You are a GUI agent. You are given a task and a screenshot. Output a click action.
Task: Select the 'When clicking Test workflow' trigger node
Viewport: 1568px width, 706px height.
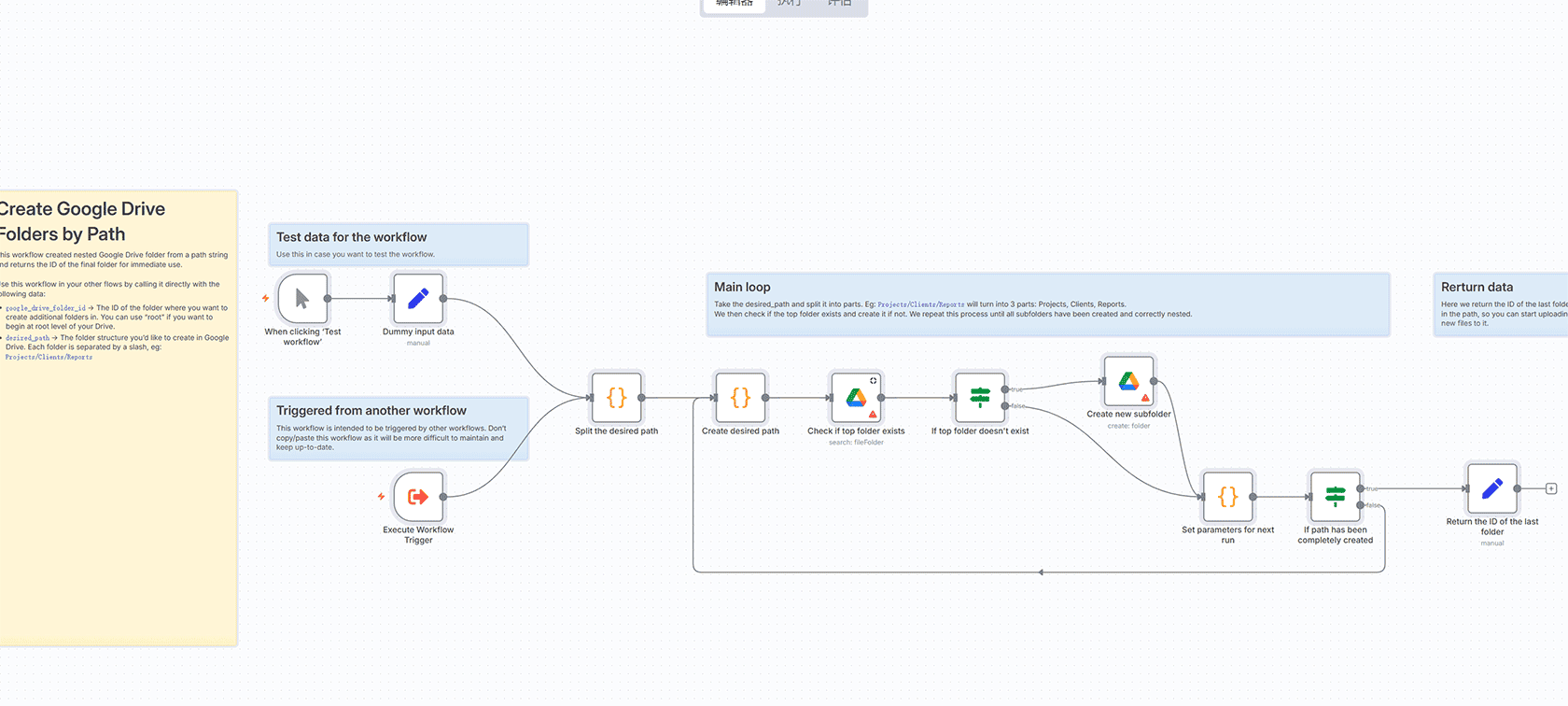[x=302, y=299]
